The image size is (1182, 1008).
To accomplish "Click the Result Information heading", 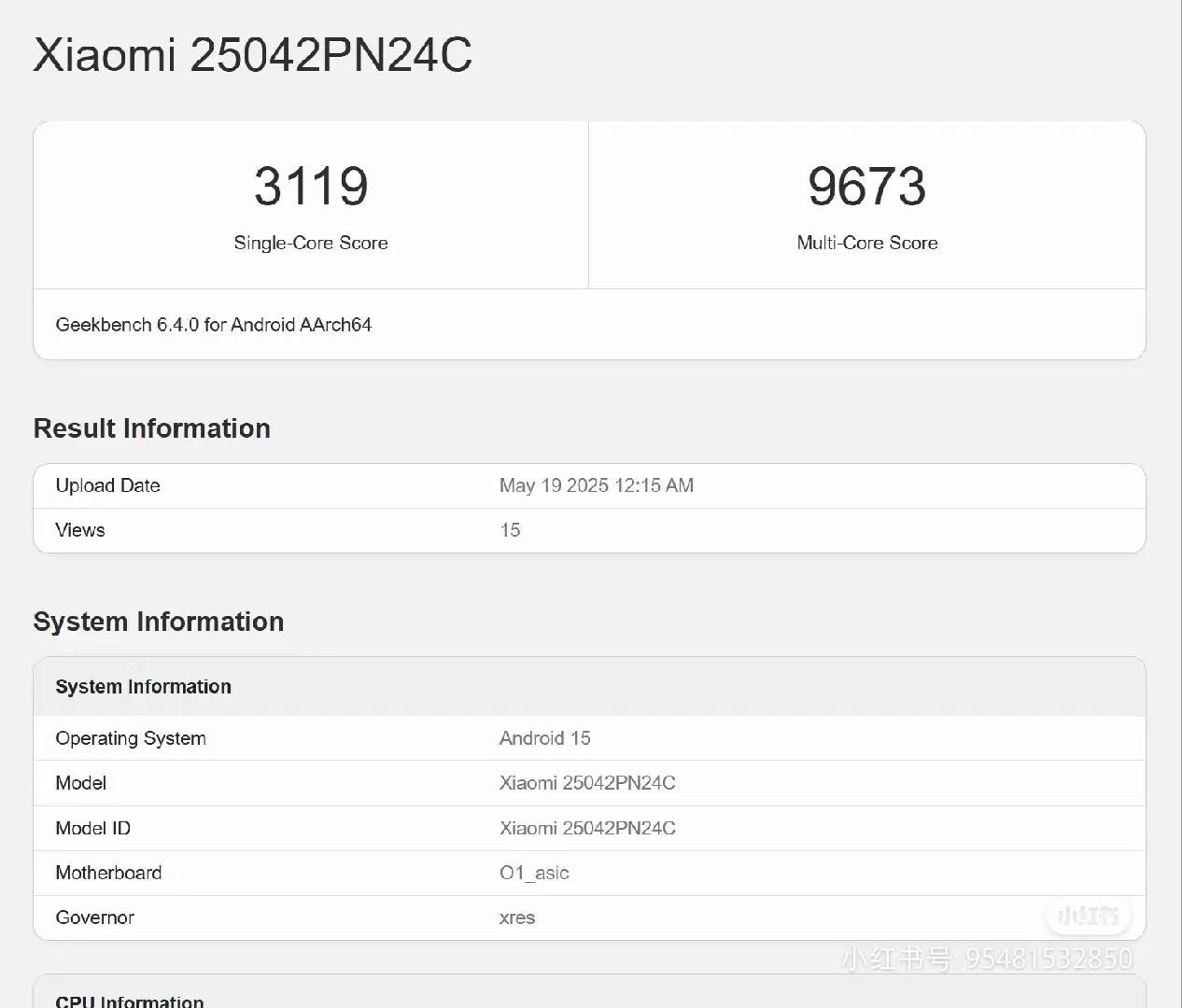I will coord(152,428).
